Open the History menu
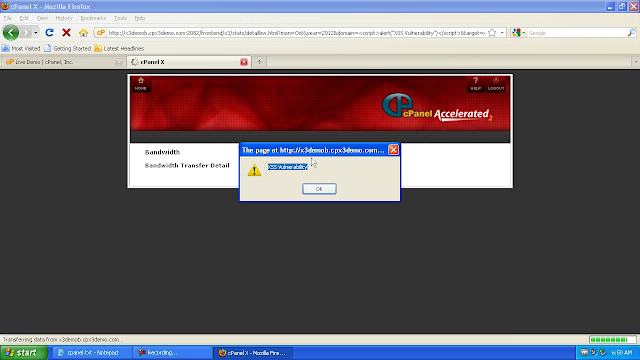640x360 pixels. tap(64, 18)
